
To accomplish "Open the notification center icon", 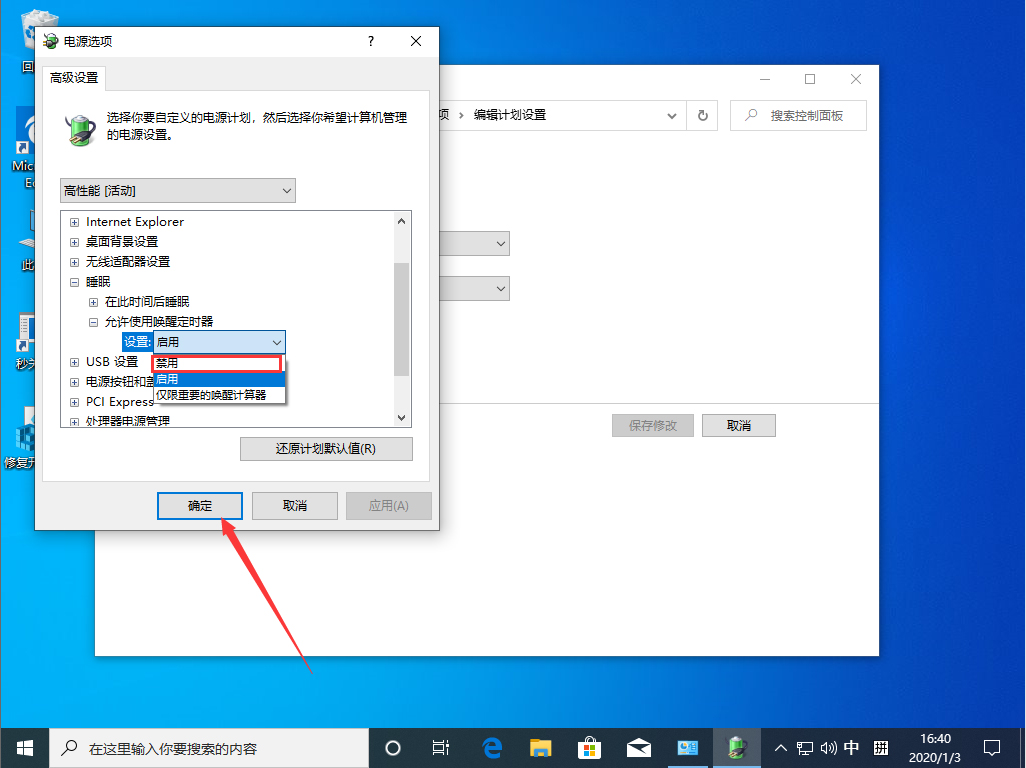I will coord(991,747).
